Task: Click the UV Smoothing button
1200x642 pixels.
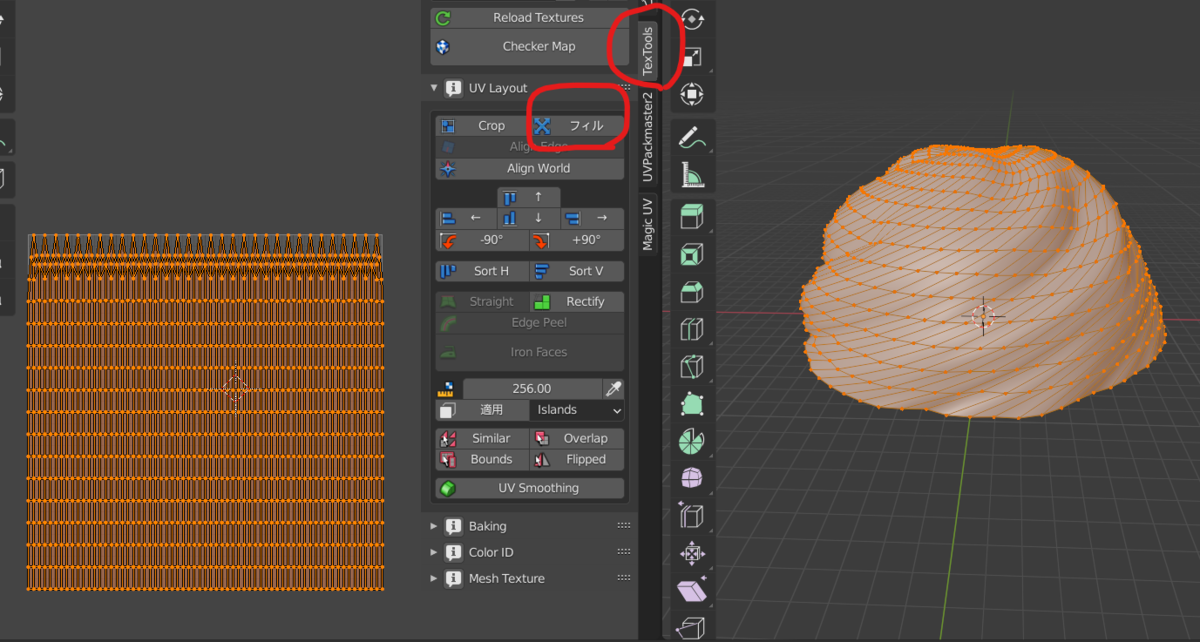Action: 530,488
